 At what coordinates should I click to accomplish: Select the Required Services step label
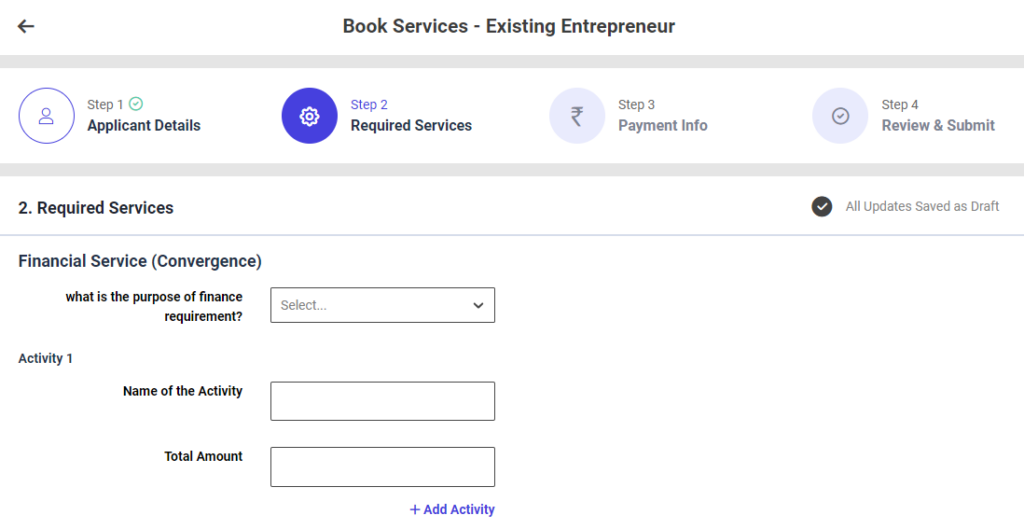click(x=410, y=126)
